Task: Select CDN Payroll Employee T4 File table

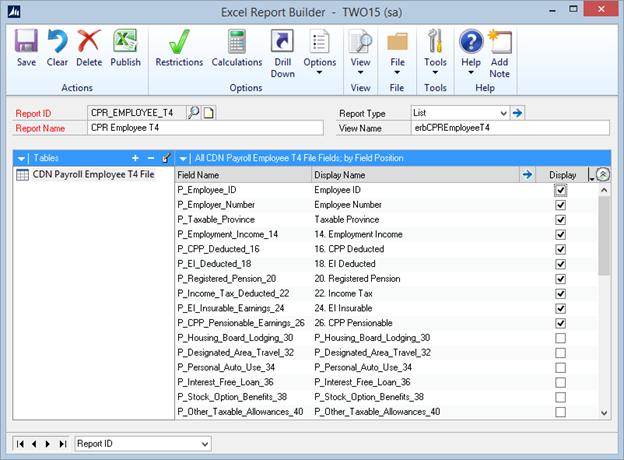Action: pyautogui.click(x=93, y=174)
